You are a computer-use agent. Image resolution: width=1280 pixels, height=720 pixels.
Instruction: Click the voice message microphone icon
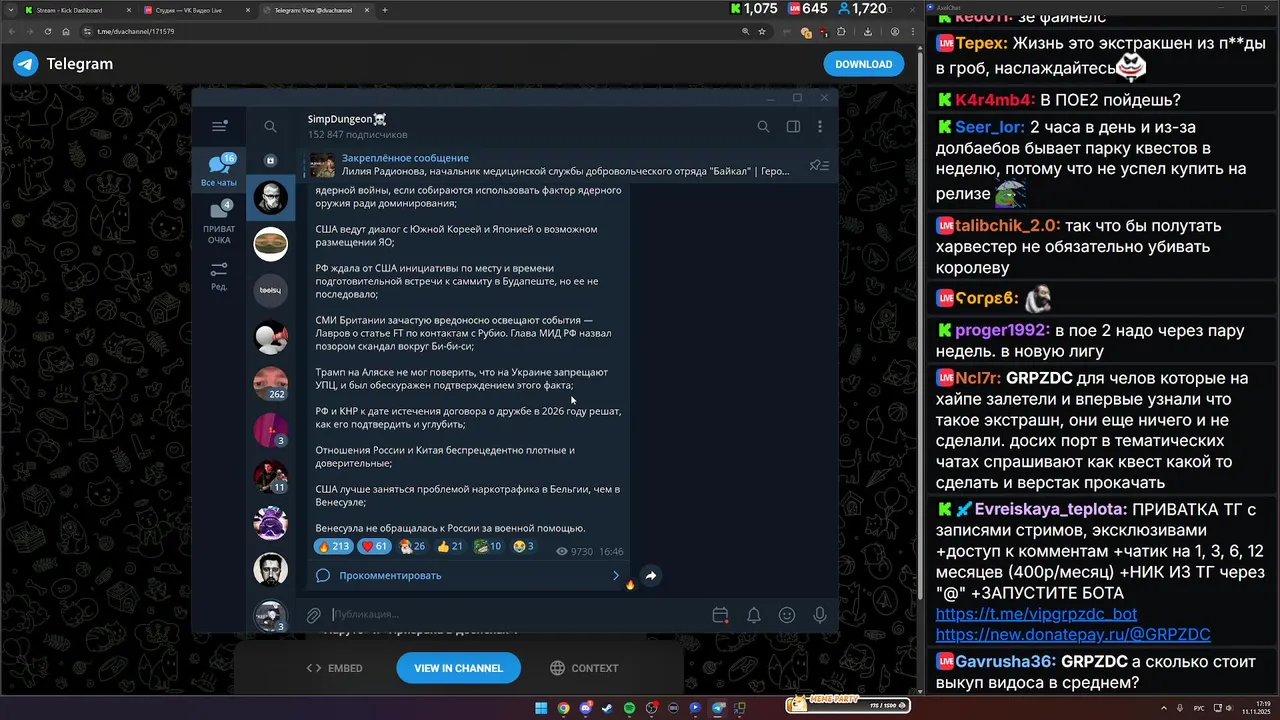coord(820,615)
